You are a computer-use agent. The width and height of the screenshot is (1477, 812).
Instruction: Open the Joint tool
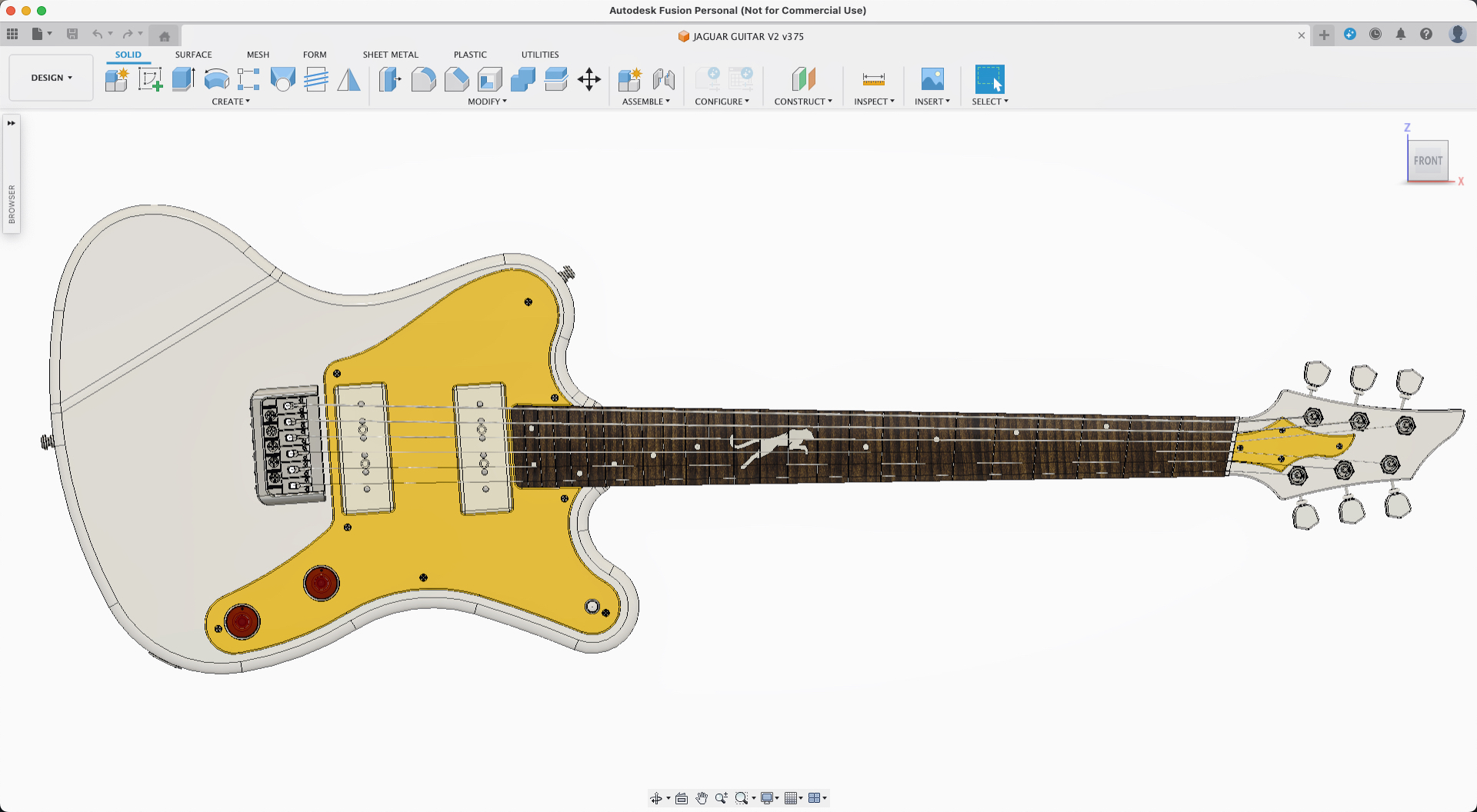click(x=663, y=79)
